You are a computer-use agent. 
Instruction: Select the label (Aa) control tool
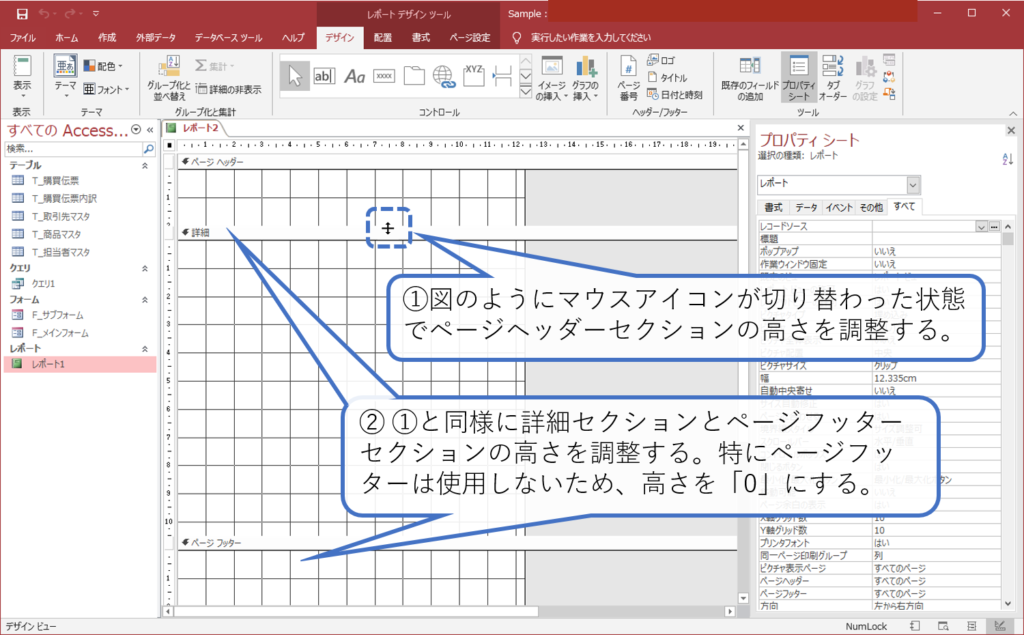[355, 76]
